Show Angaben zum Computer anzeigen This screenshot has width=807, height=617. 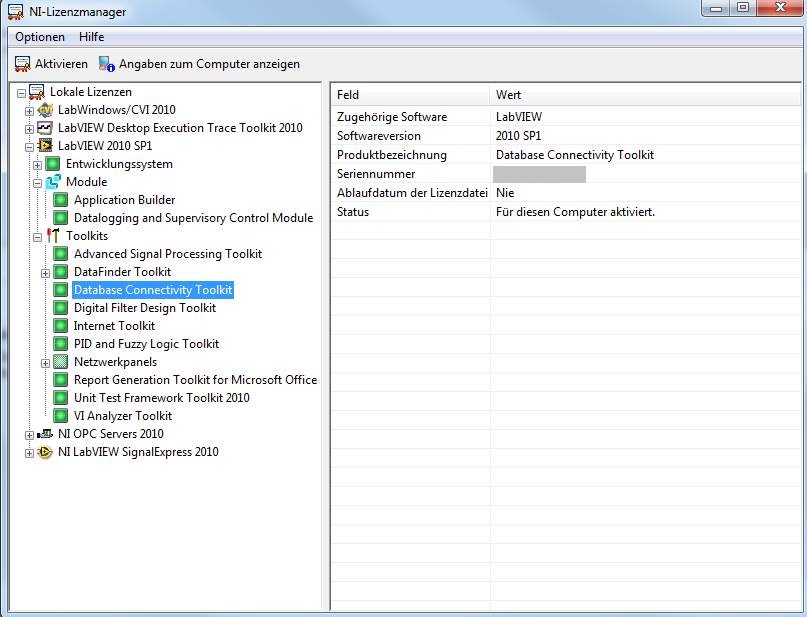point(199,64)
